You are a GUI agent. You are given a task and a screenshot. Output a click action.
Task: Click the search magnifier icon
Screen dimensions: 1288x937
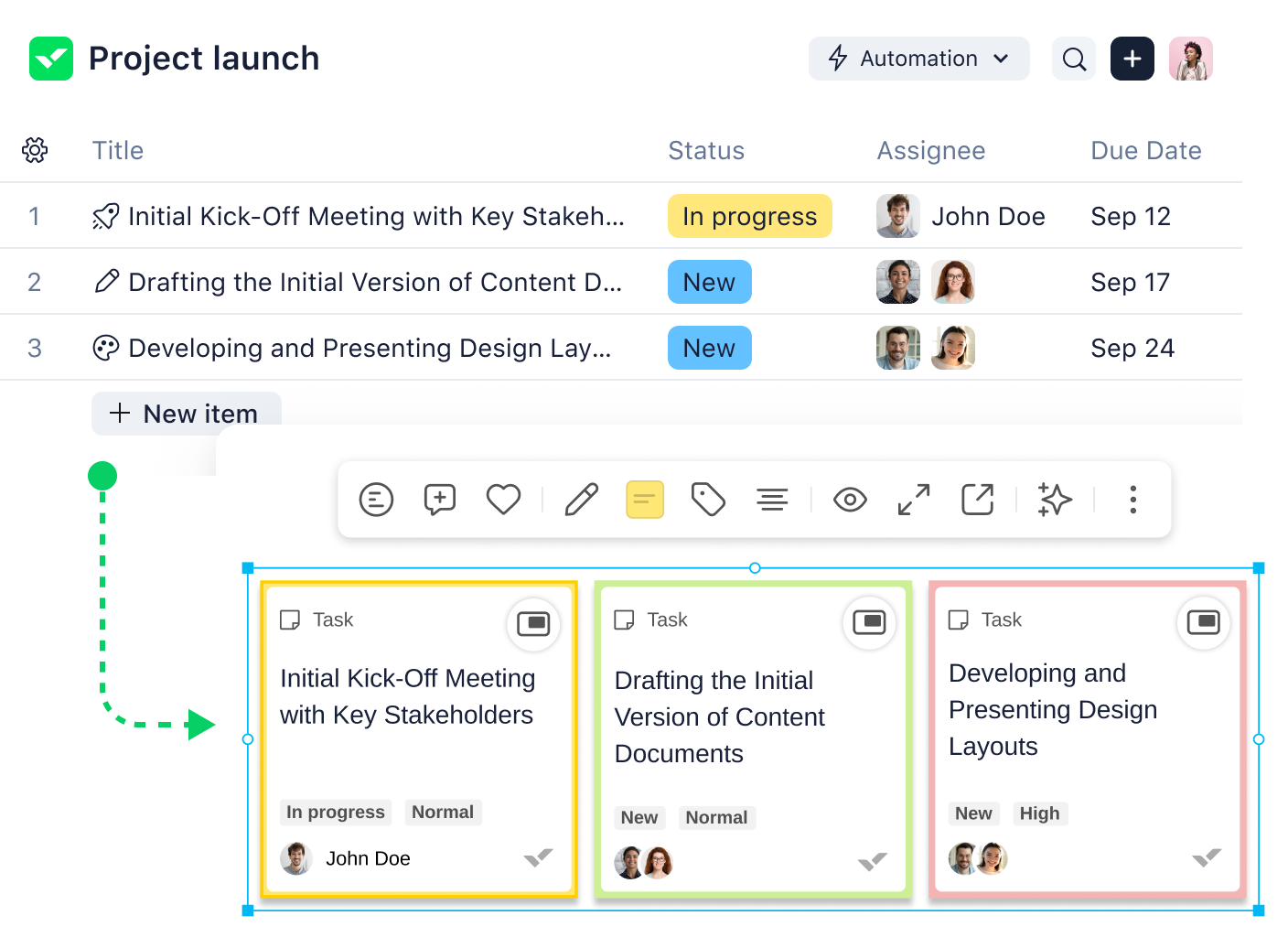pos(1074,59)
